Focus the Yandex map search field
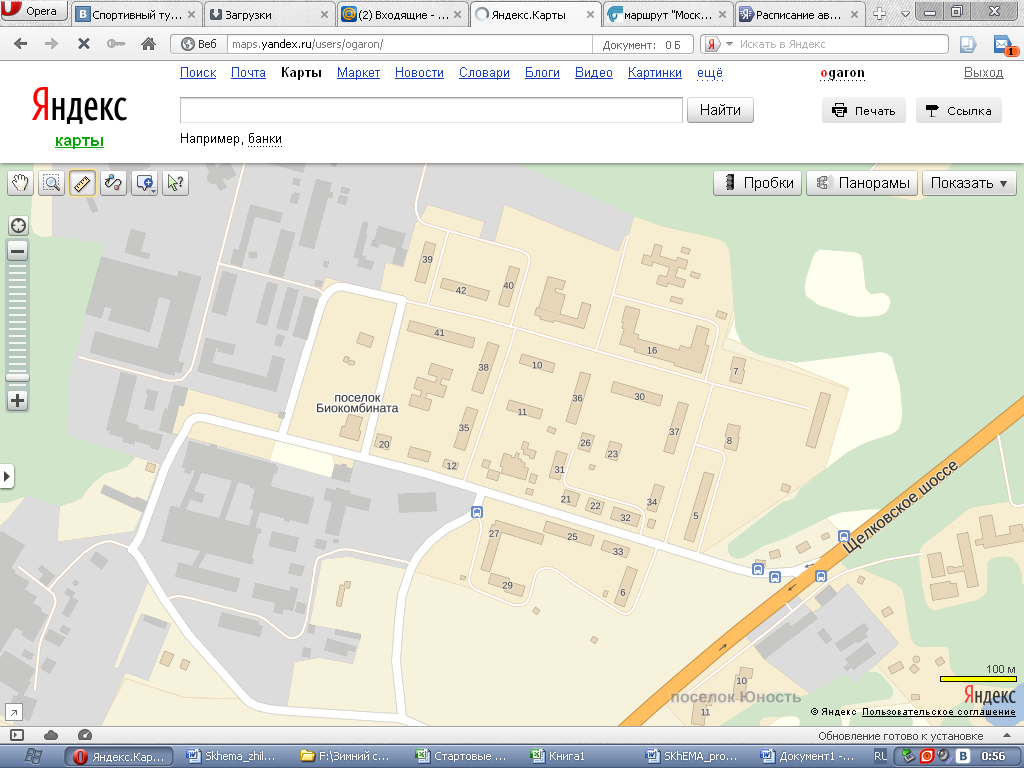This screenshot has width=1024, height=768. (431, 110)
